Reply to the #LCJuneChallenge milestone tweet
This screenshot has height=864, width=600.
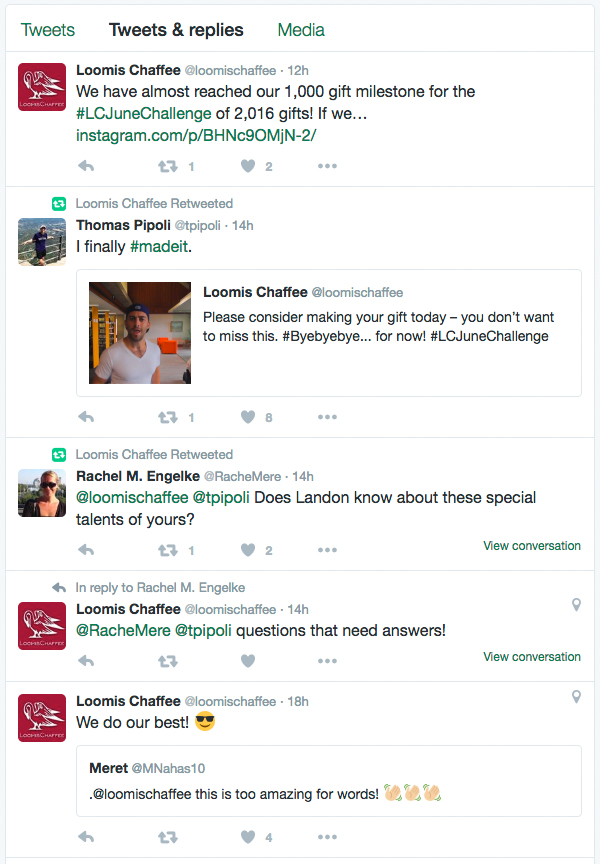tap(86, 166)
